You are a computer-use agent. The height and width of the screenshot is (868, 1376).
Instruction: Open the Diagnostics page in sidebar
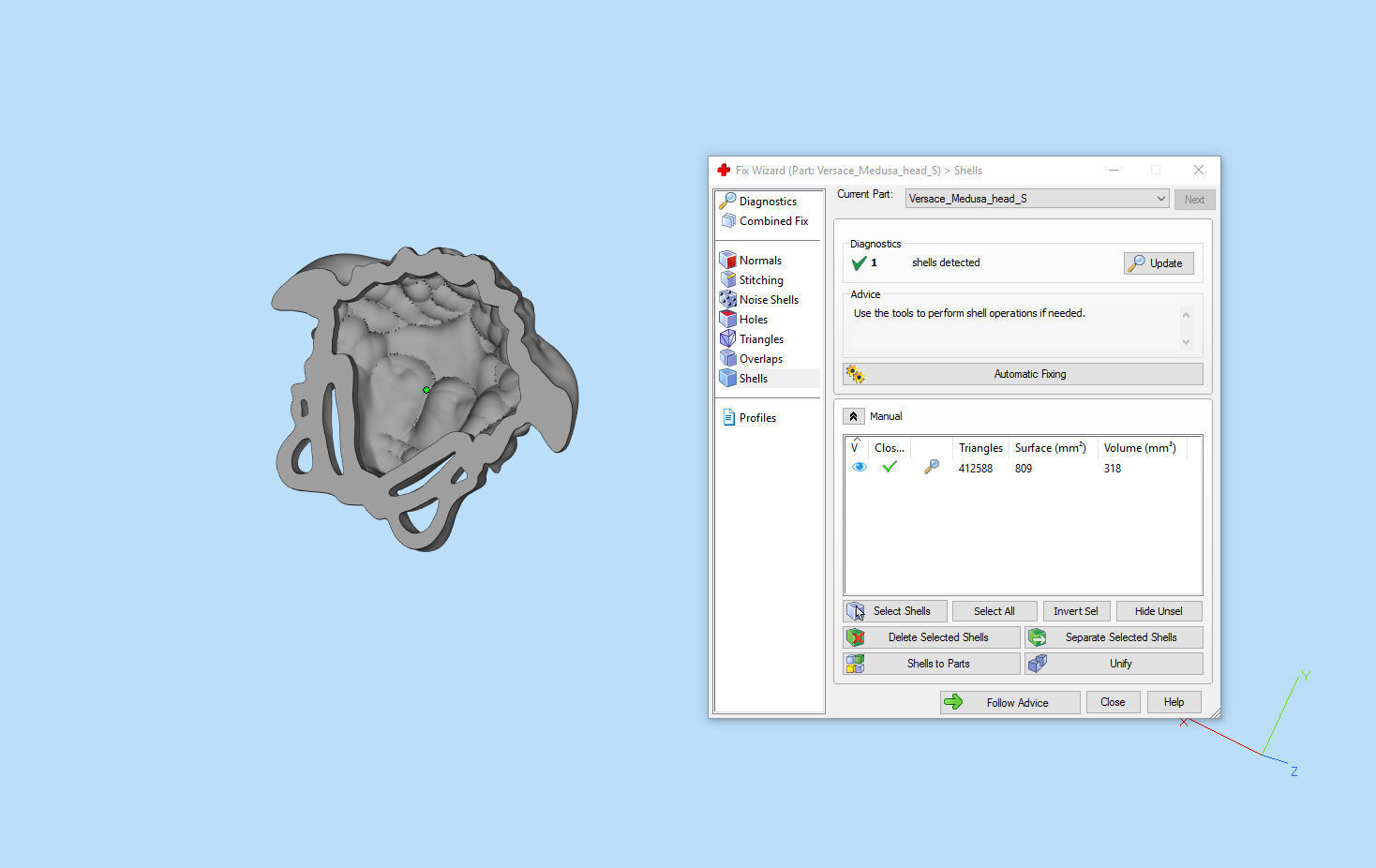(x=768, y=202)
